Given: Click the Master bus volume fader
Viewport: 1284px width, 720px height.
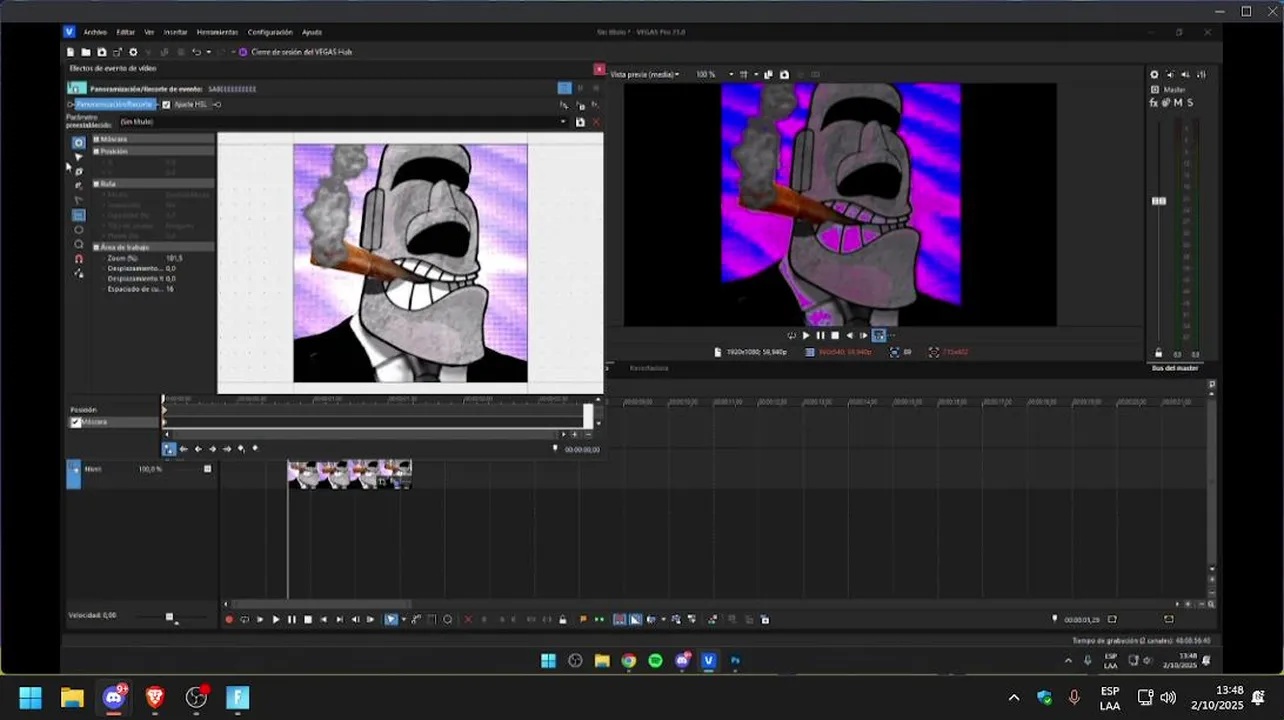Looking at the screenshot, I should click(1159, 201).
